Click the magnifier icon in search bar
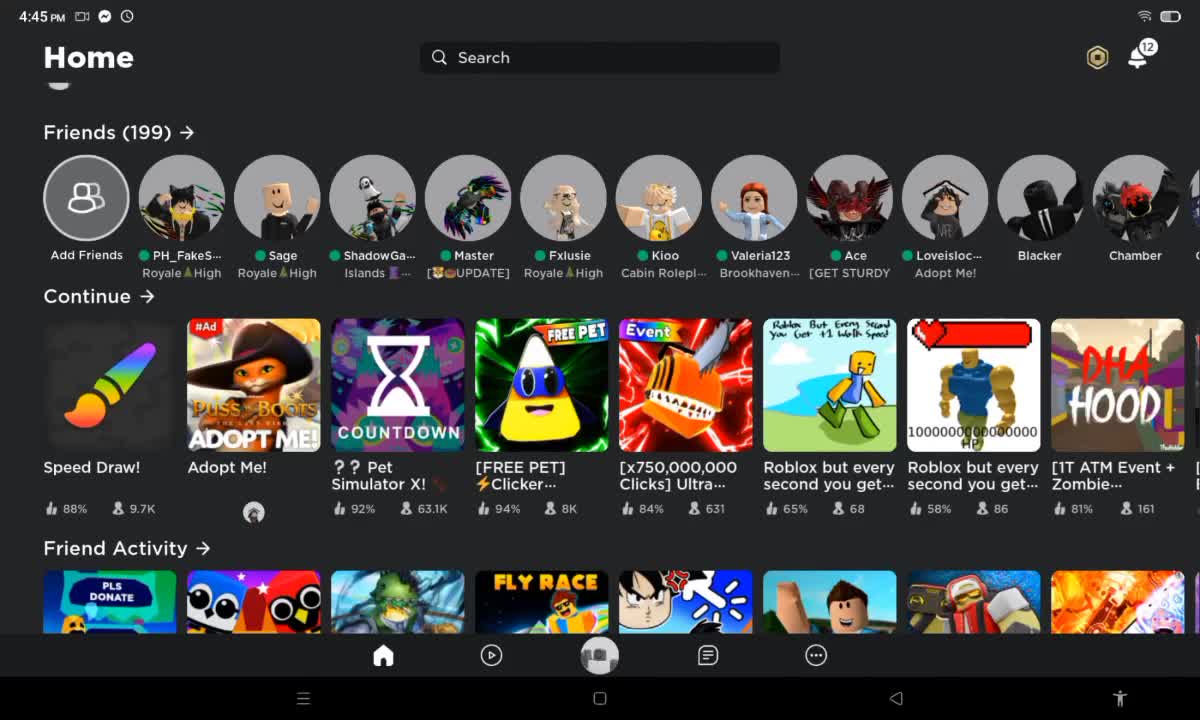The width and height of the screenshot is (1200, 720). coord(439,57)
